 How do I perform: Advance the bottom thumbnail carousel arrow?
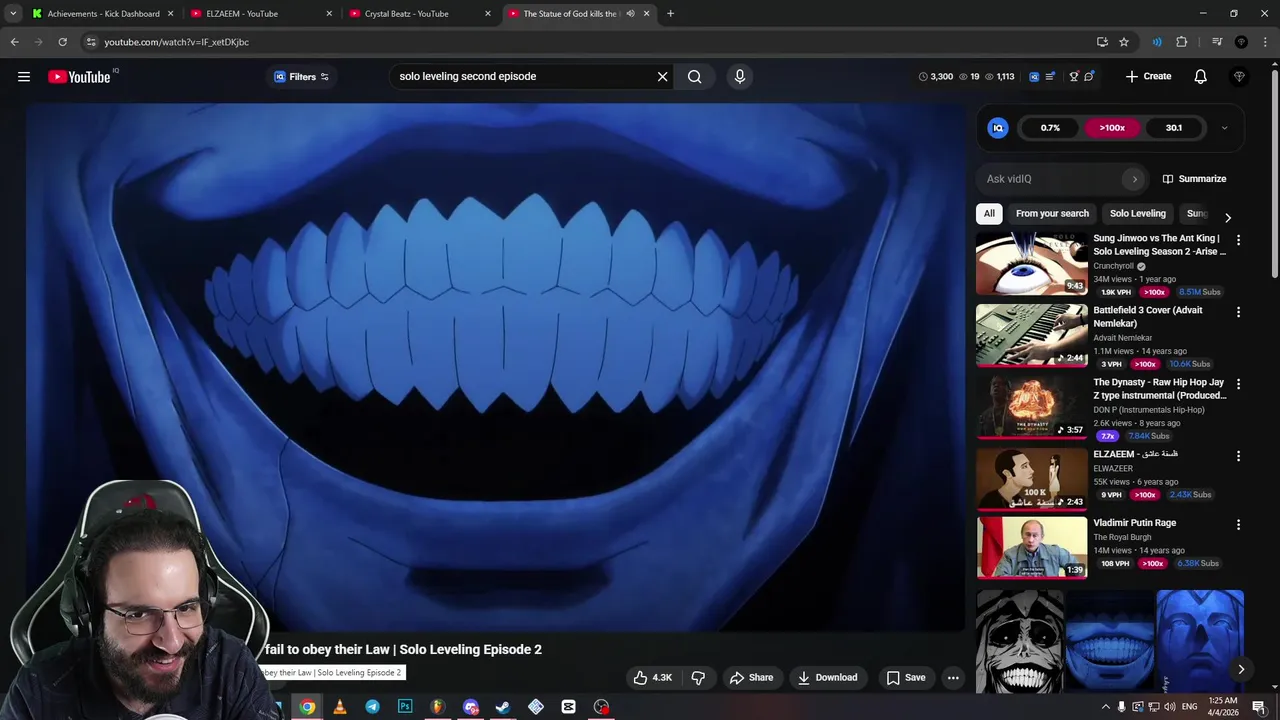pyautogui.click(x=1241, y=670)
